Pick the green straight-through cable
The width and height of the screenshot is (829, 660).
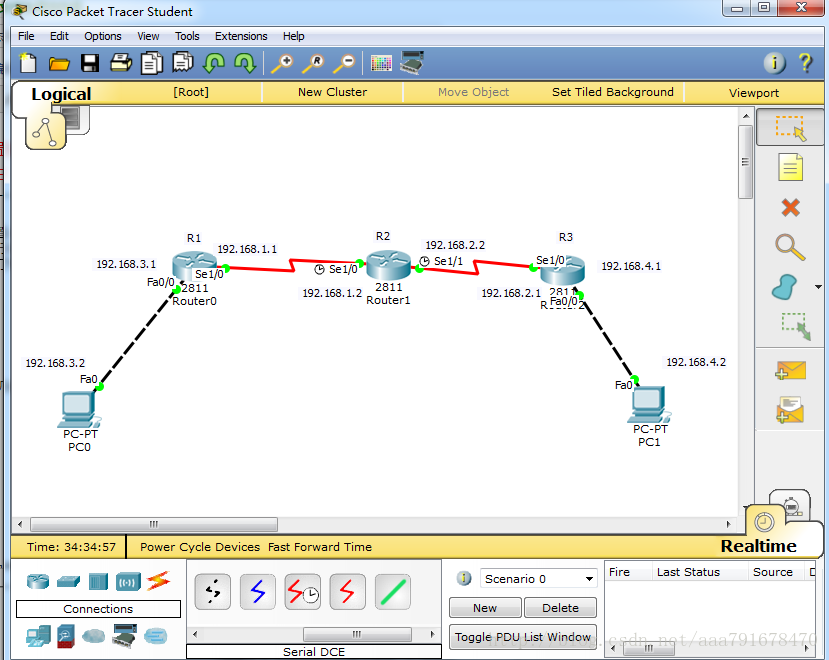pos(392,592)
